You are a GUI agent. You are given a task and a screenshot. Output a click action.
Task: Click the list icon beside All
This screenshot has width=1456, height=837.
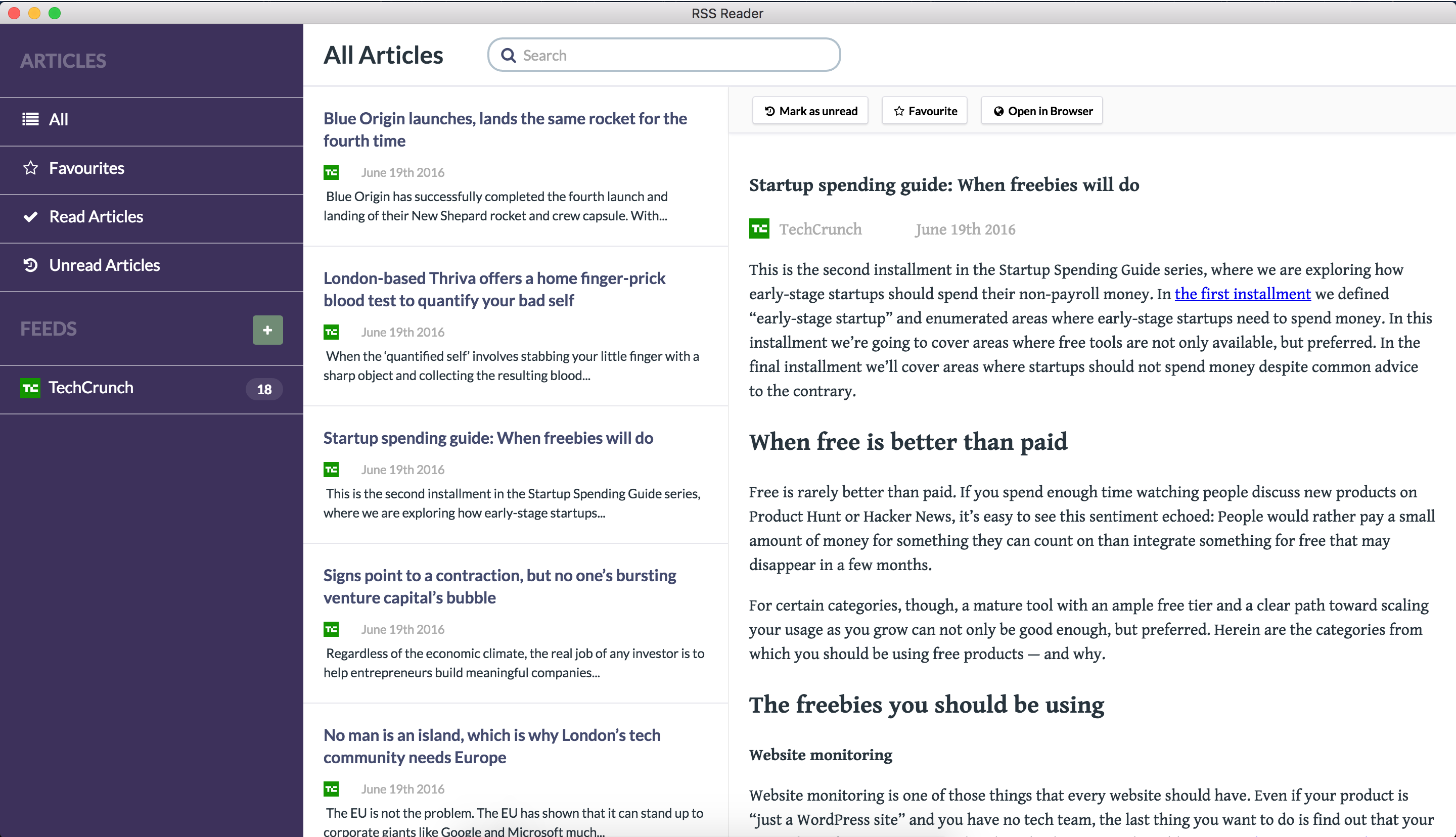tap(30, 119)
